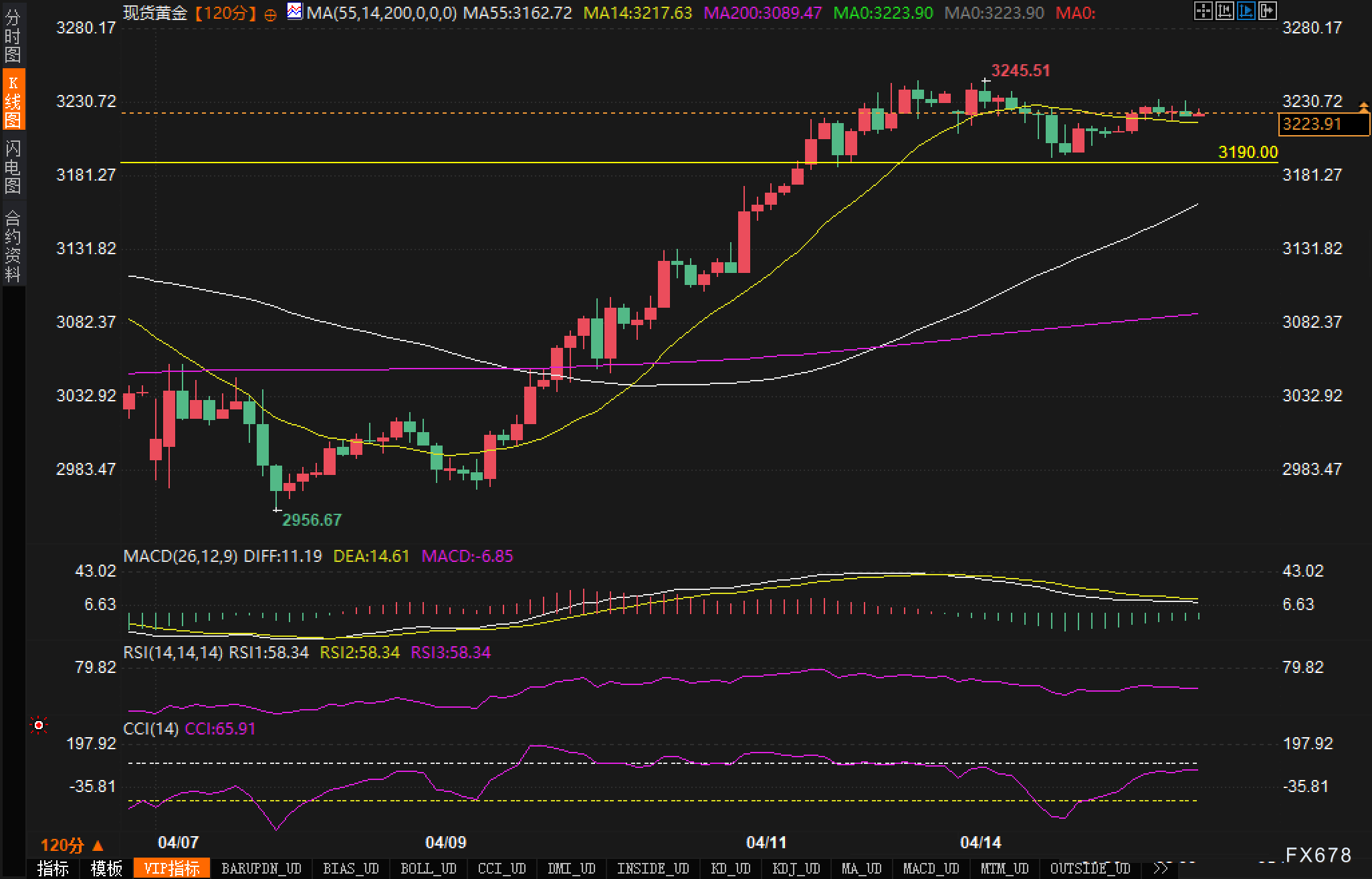This screenshot has height=879, width=1372.
Task: Click the red sun marker near CCI panel
Action: 39,725
